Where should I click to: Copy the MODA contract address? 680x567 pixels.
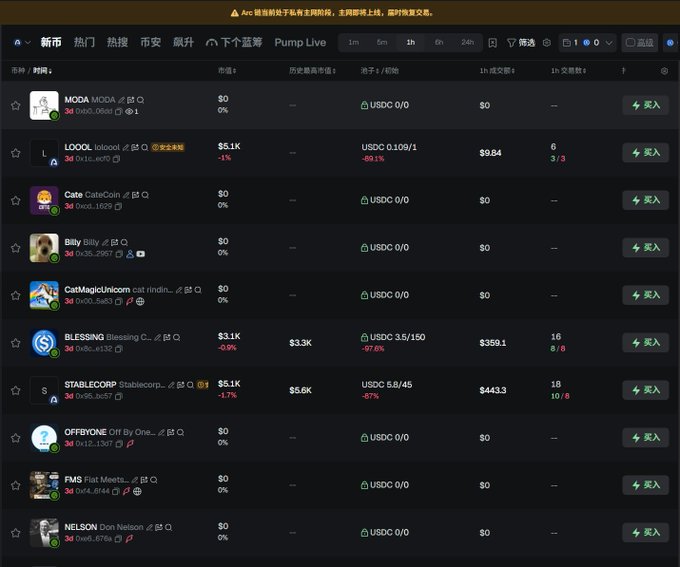[x=118, y=111]
